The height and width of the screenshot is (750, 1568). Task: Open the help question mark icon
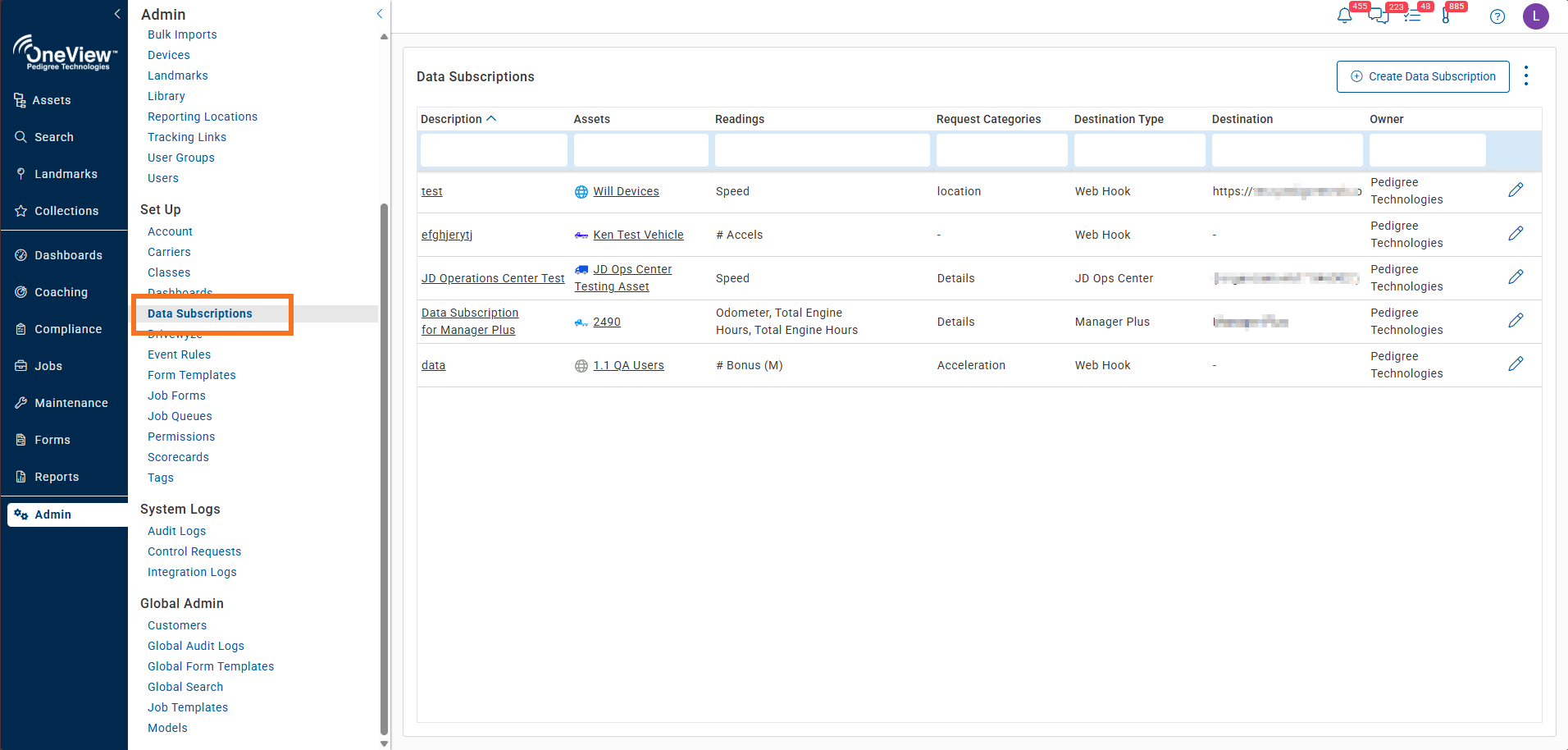1497,16
